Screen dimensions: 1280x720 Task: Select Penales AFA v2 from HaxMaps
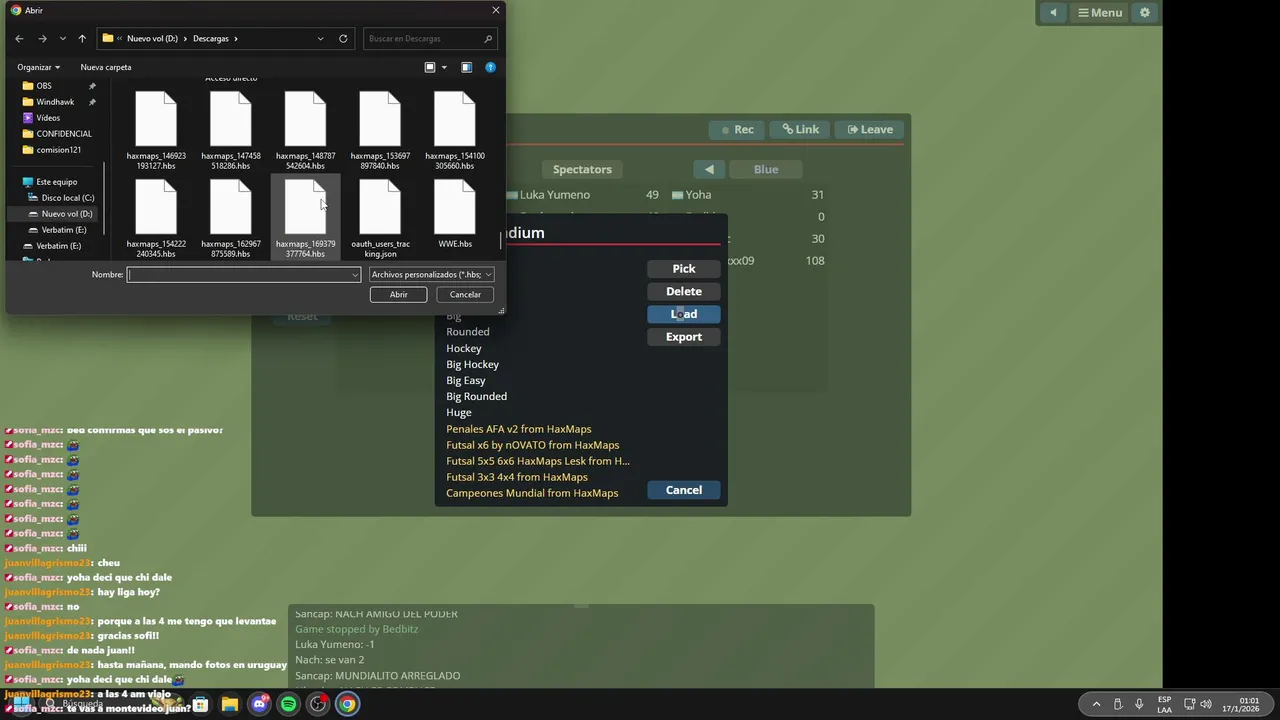[519, 429]
